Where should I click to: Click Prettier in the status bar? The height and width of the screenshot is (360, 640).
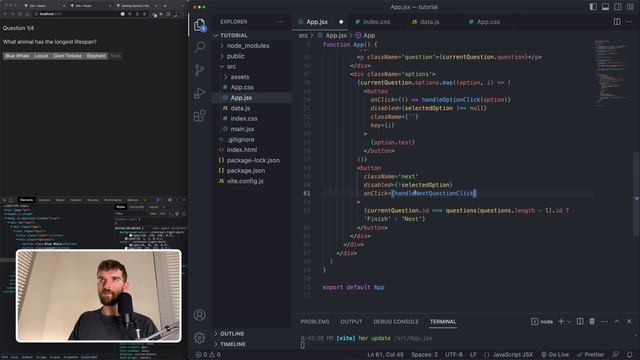pos(591,355)
